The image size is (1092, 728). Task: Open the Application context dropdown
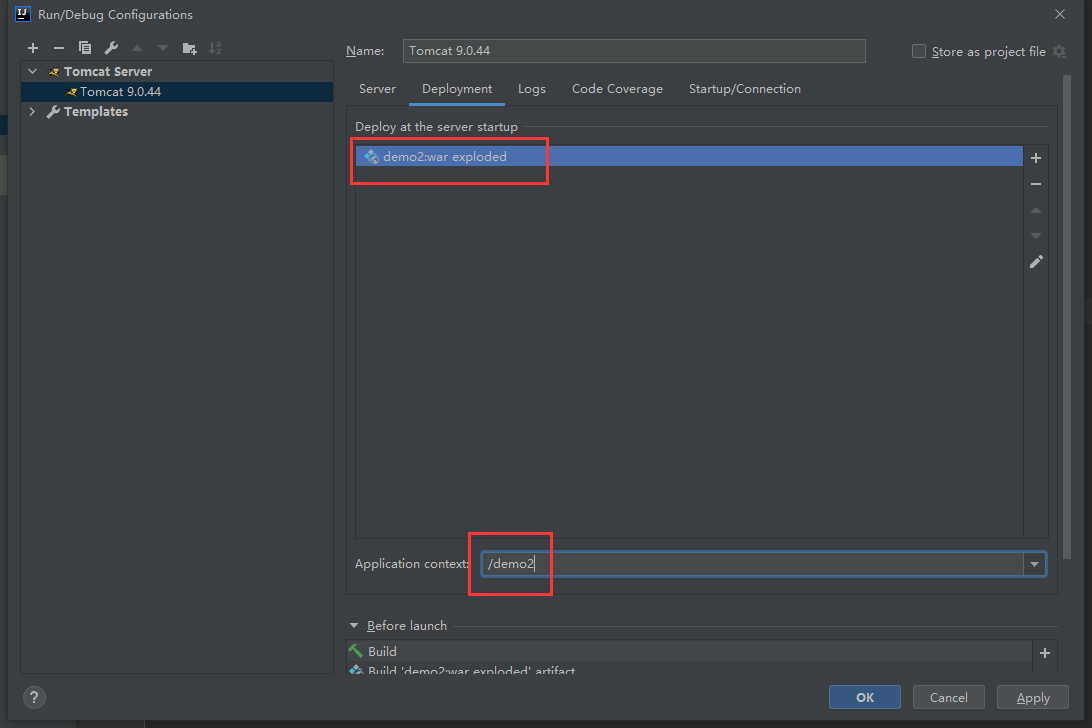coord(1034,564)
